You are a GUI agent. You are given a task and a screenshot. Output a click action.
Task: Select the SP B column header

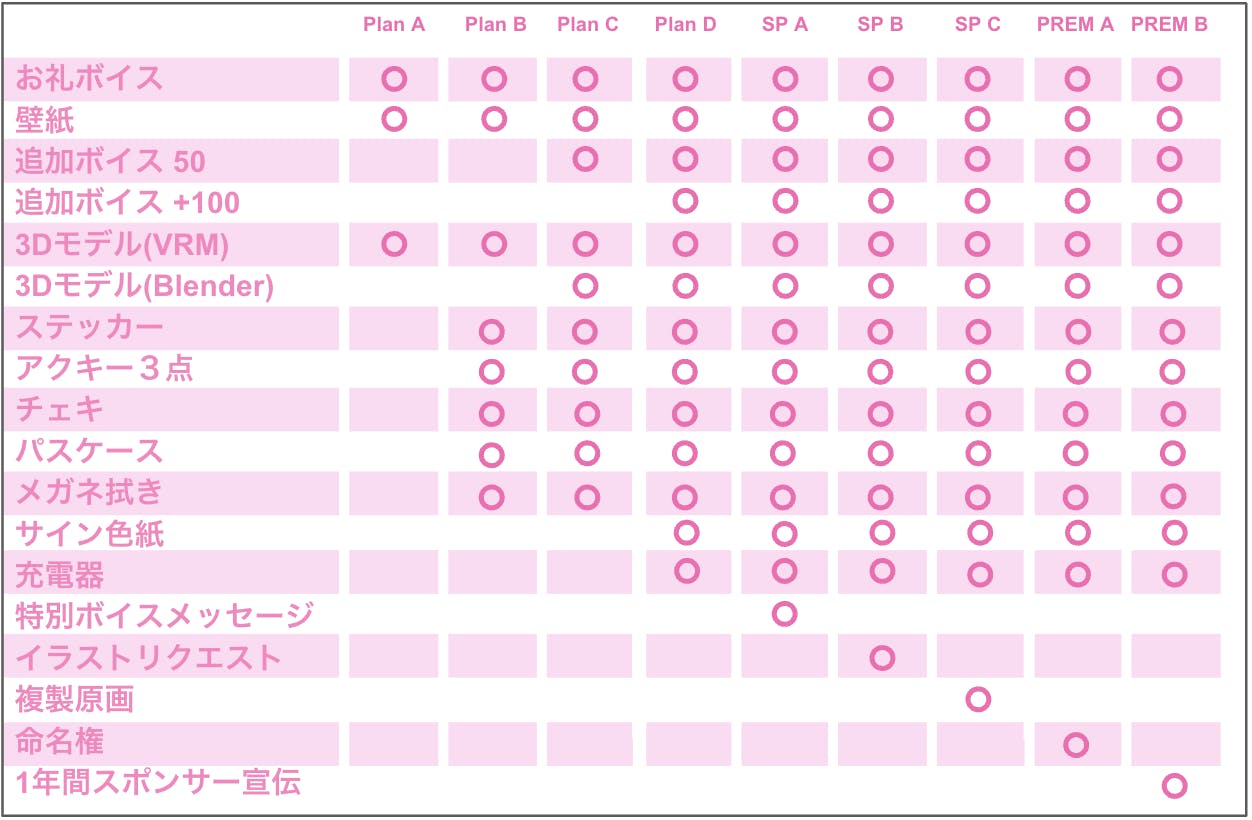(x=881, y=25)
